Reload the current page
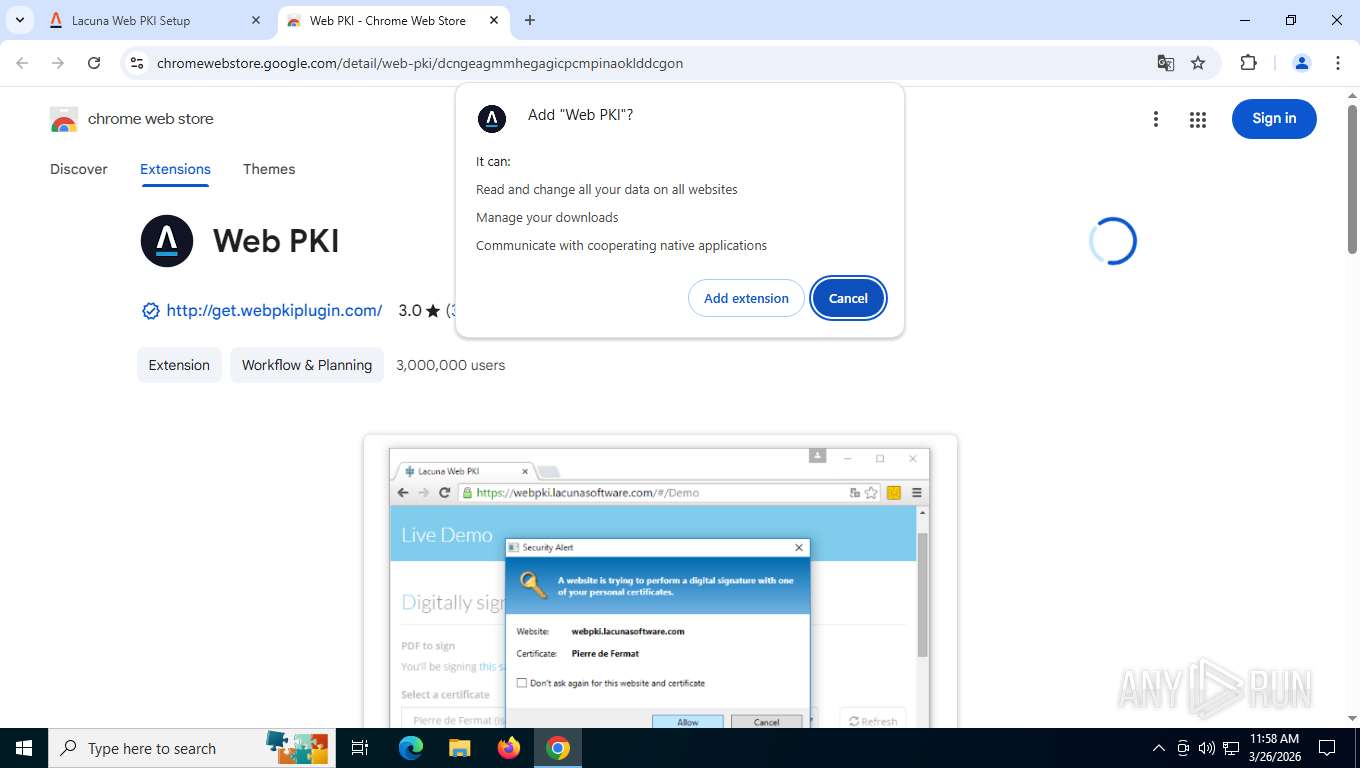Viewport: 1360px width, 768px height. point(94,63)
